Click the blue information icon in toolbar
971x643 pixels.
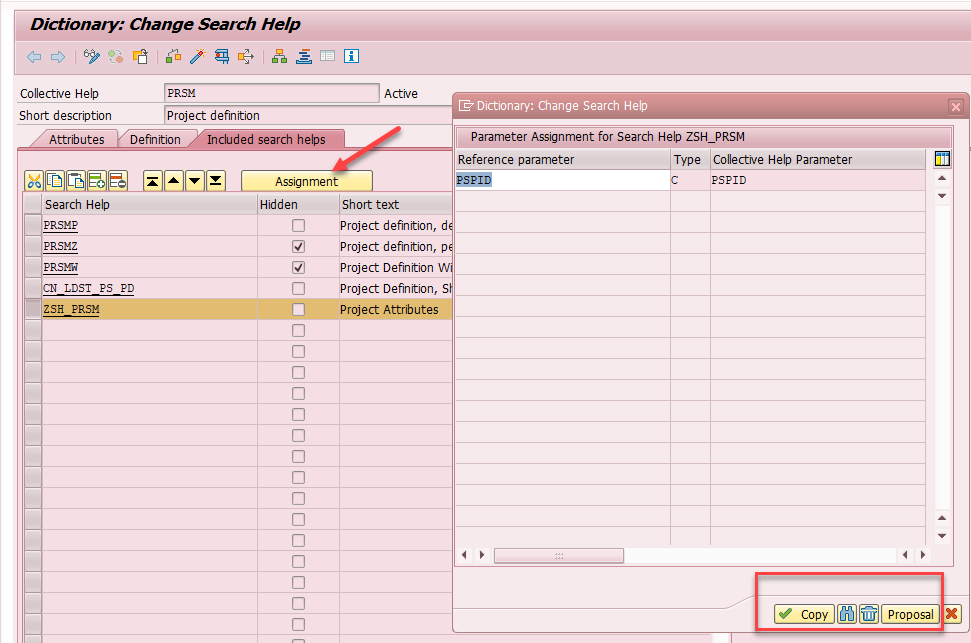352,57
